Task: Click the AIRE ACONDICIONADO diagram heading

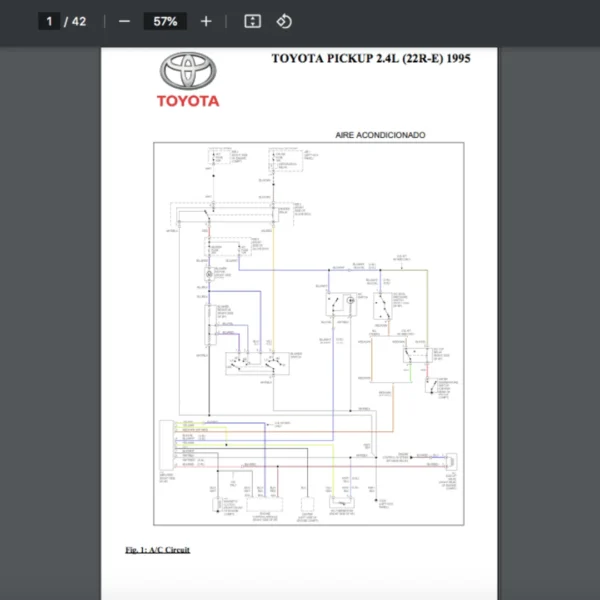Action: (380, 134)
